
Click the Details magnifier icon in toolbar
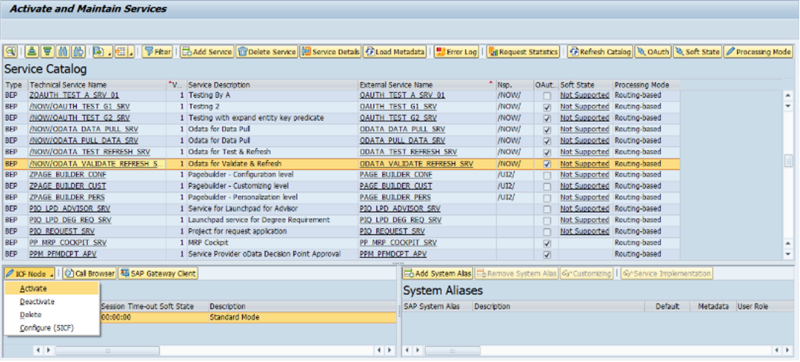tap(11, 51)
